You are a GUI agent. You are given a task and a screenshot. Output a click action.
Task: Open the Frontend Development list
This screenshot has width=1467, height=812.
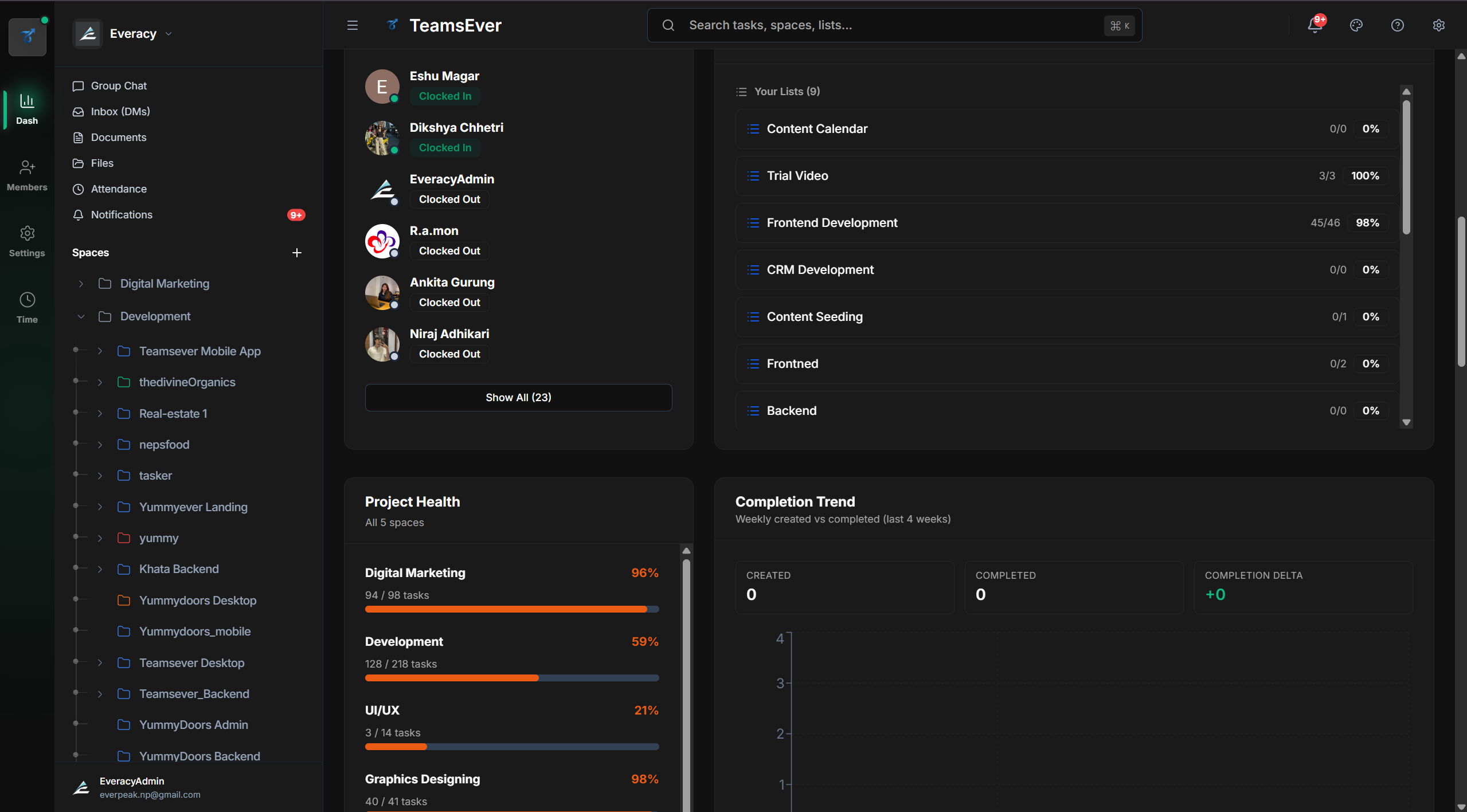pos(1067,223)
